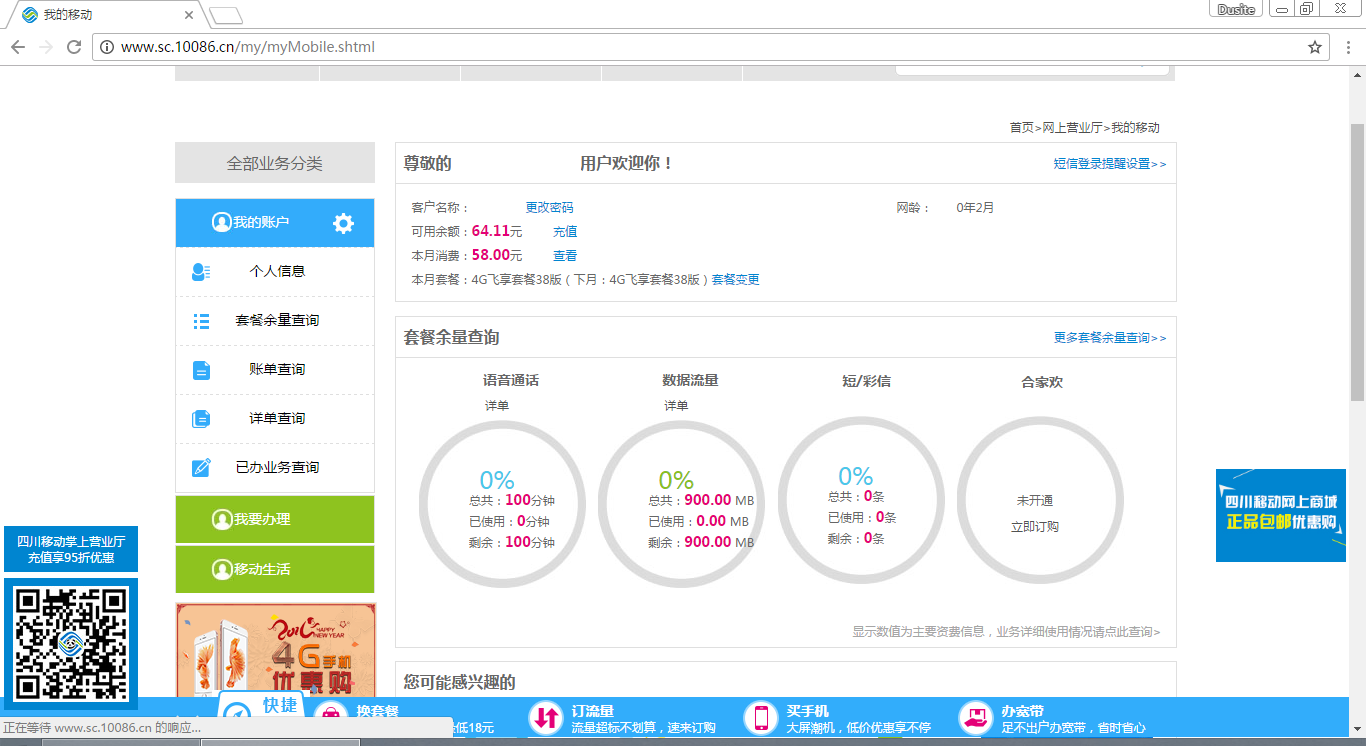Click 网上营业厅 in the breadcrumb
This screenshot has width=1366, height=746.
(1072, 128)
